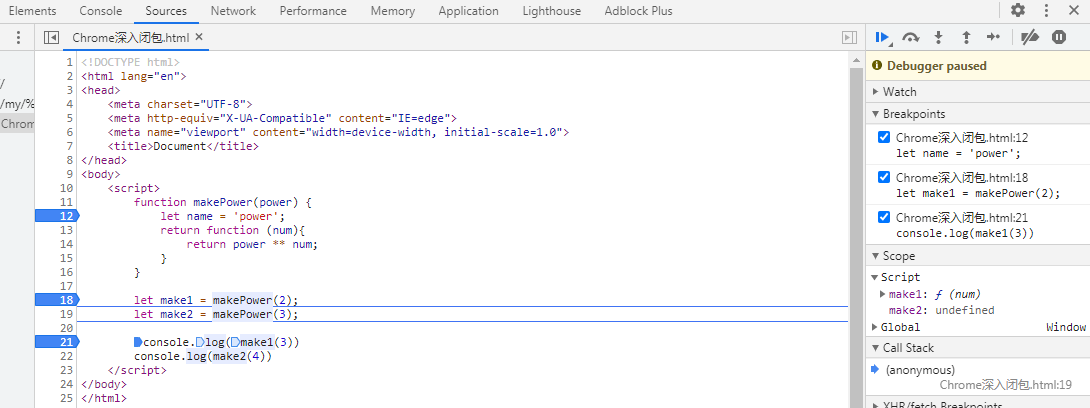Click the Step debugger button

click(993, 38)
